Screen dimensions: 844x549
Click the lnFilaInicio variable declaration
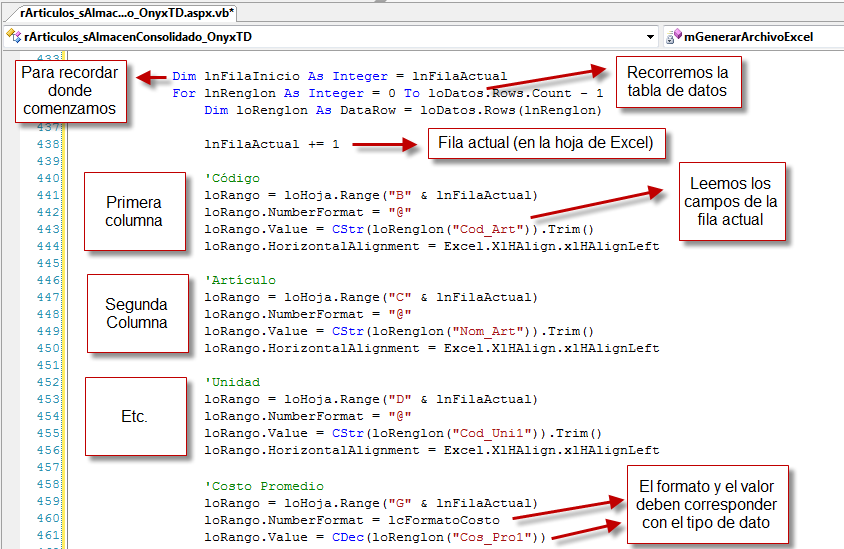[x=252, y=76]
